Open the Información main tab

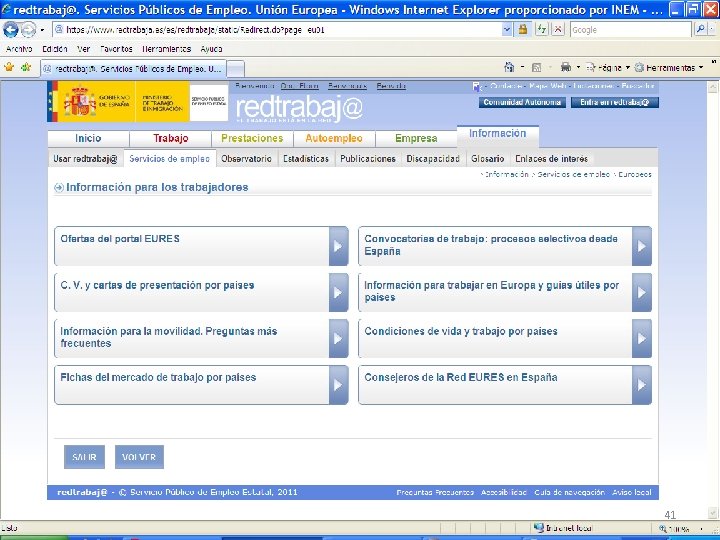tap(497, 134)
